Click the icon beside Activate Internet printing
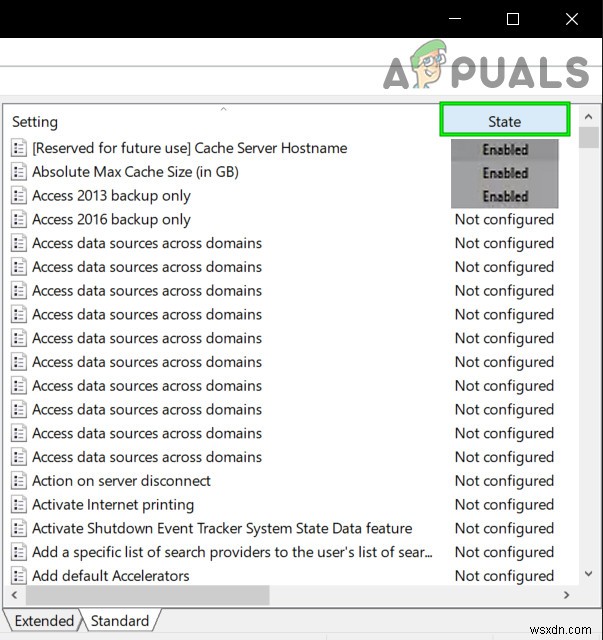Viewport: 603px width, 640px height. tap(19, 504)
